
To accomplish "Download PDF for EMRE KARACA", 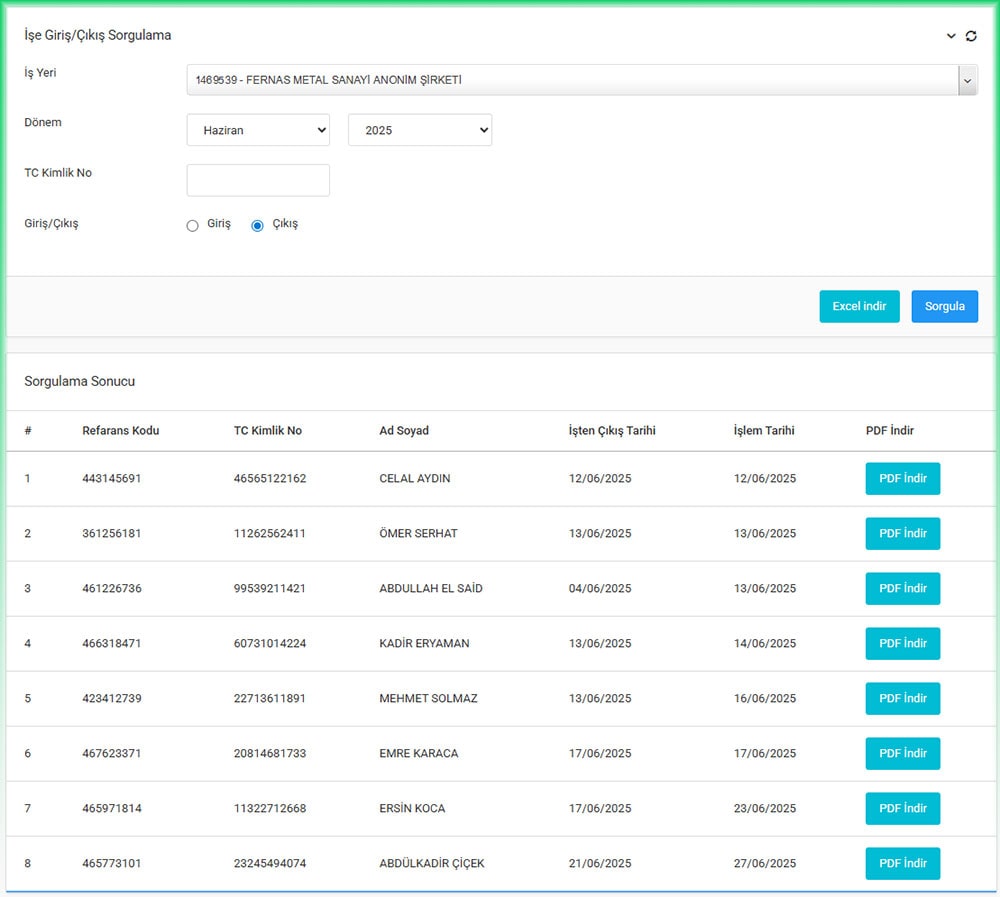I will [x=902, y=753].
